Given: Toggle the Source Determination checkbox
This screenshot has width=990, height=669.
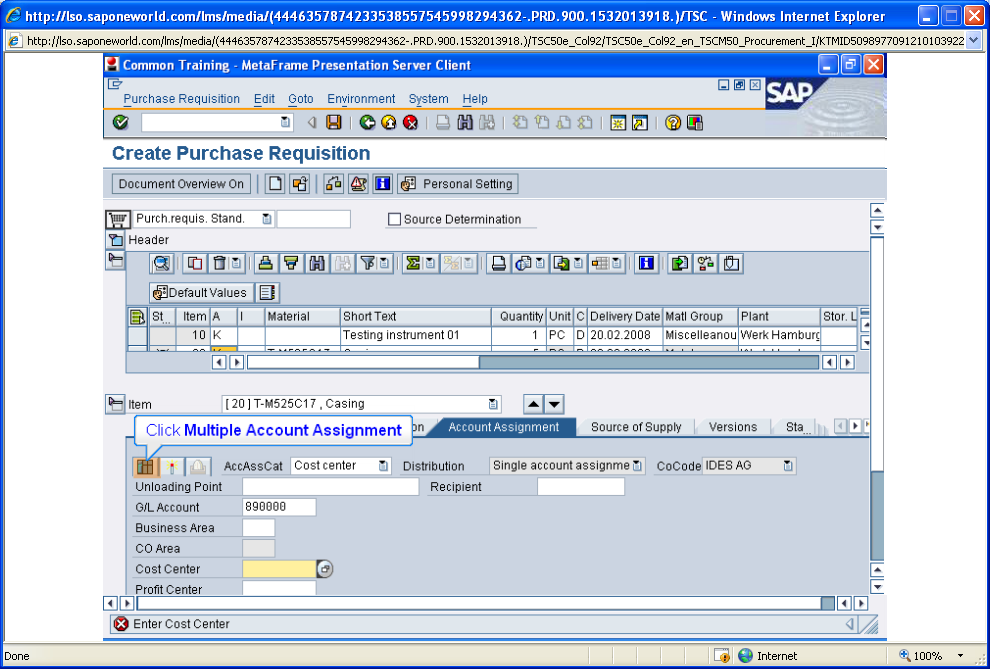Looking at the screenshot, I should point(395,219).
